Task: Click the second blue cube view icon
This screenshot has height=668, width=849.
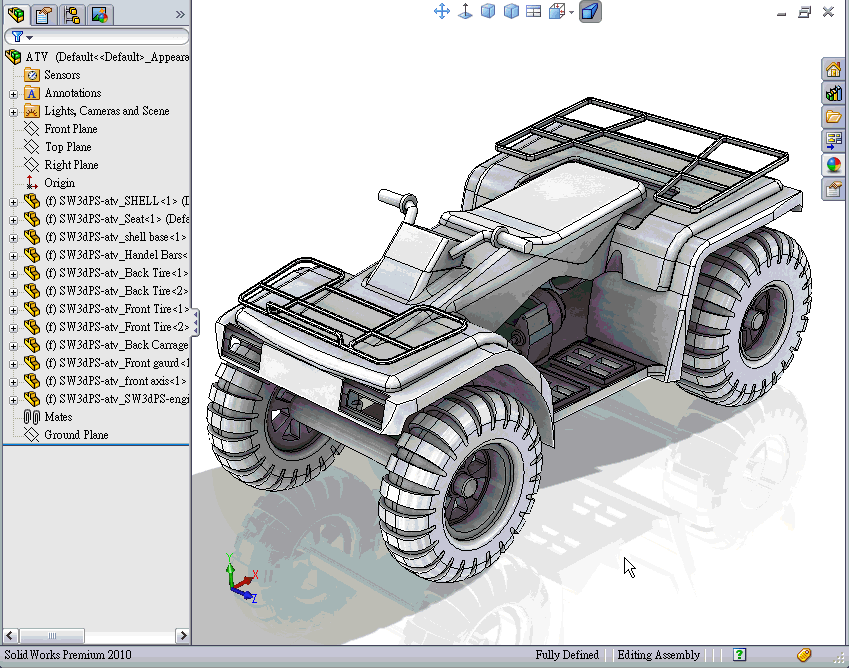Action: pyautogui.click(x=511, y=11)
